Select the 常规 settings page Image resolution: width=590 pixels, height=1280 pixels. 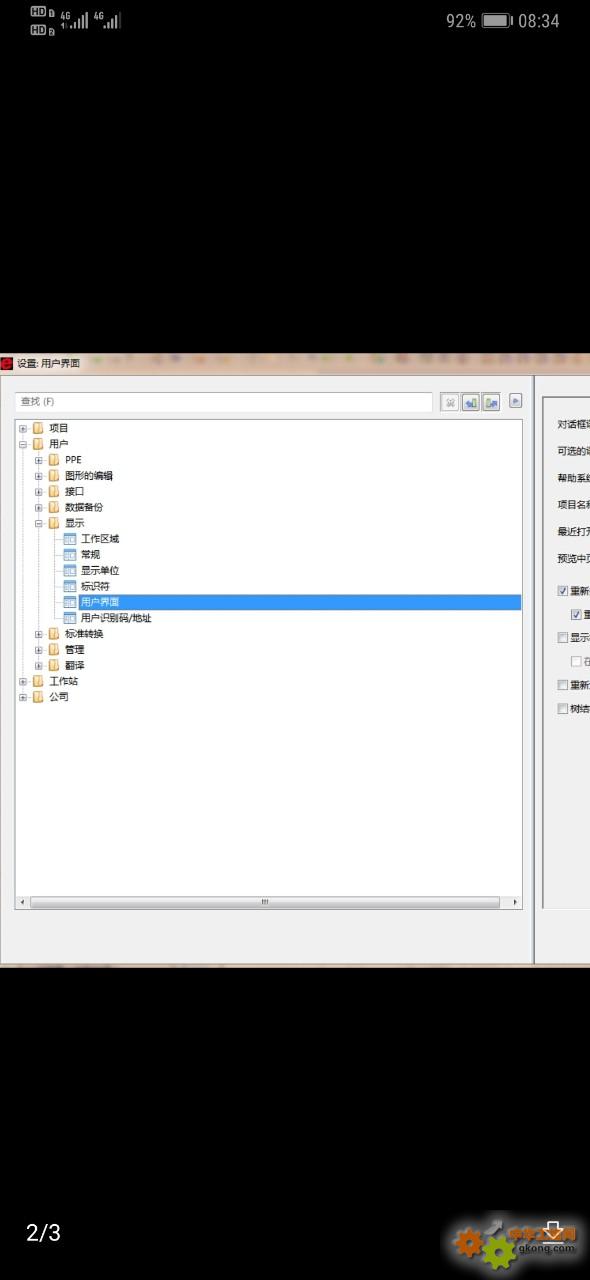pos(90,555)
